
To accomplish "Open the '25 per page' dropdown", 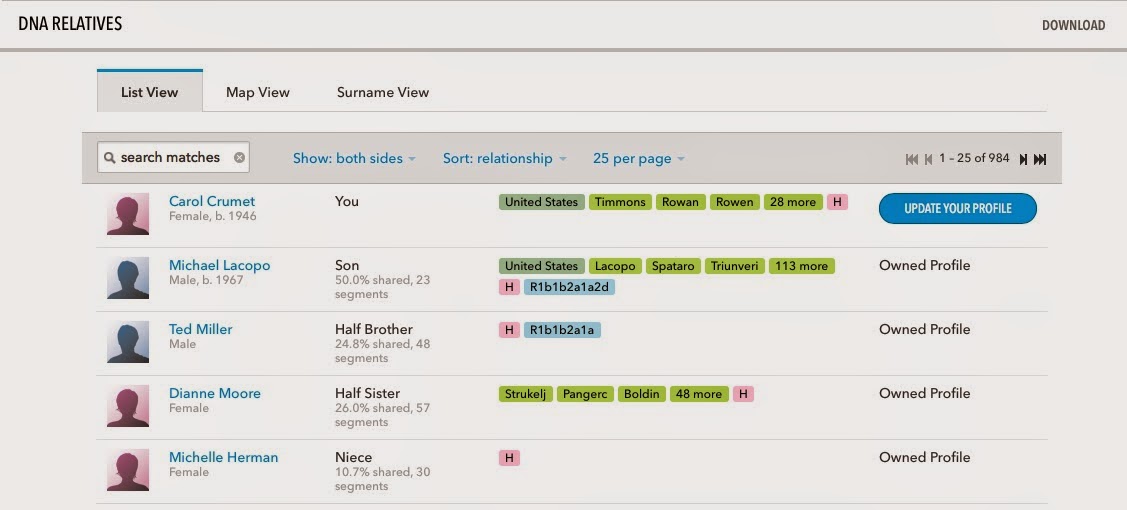I will pos(638,158).
